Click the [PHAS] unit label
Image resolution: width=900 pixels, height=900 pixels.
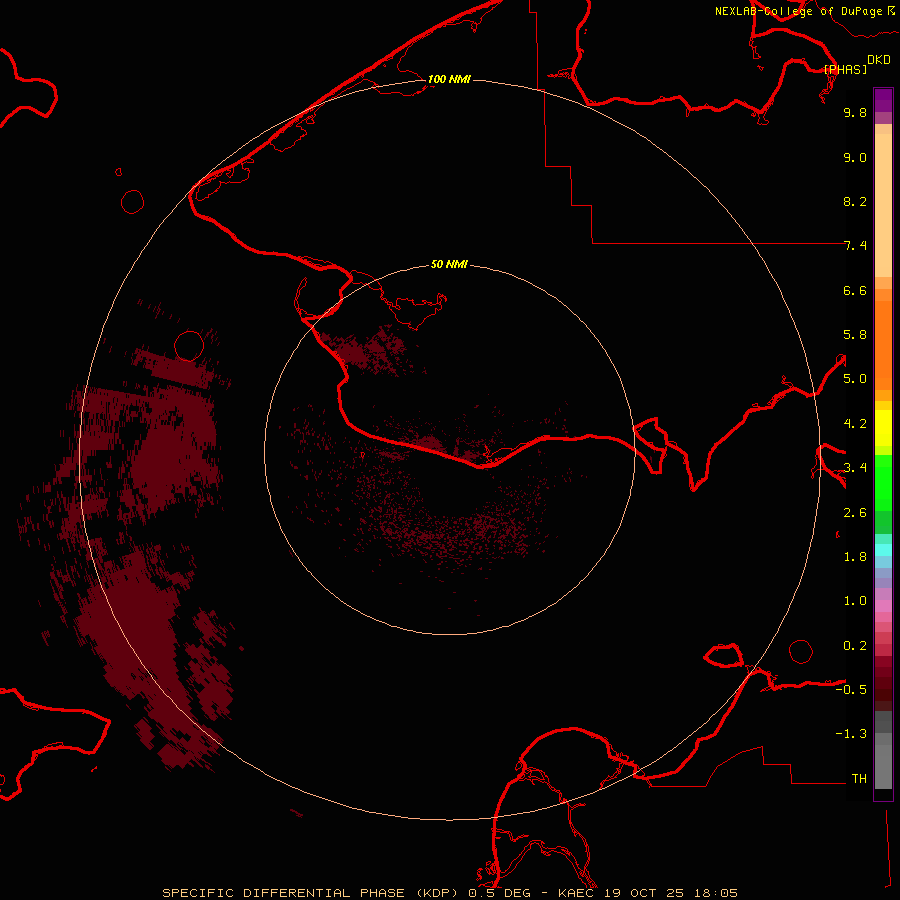click(845, 69)
